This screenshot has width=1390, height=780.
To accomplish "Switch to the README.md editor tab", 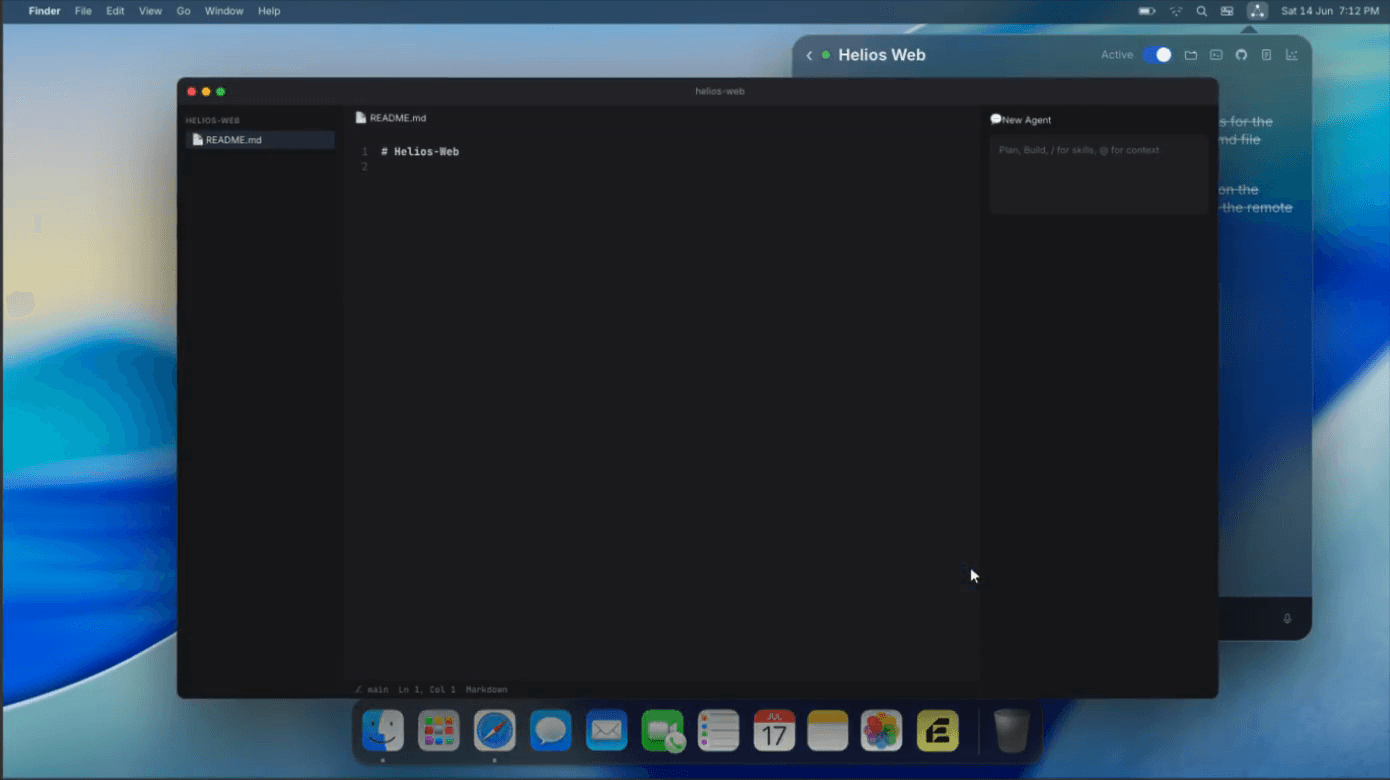I will tap(391, 118).
